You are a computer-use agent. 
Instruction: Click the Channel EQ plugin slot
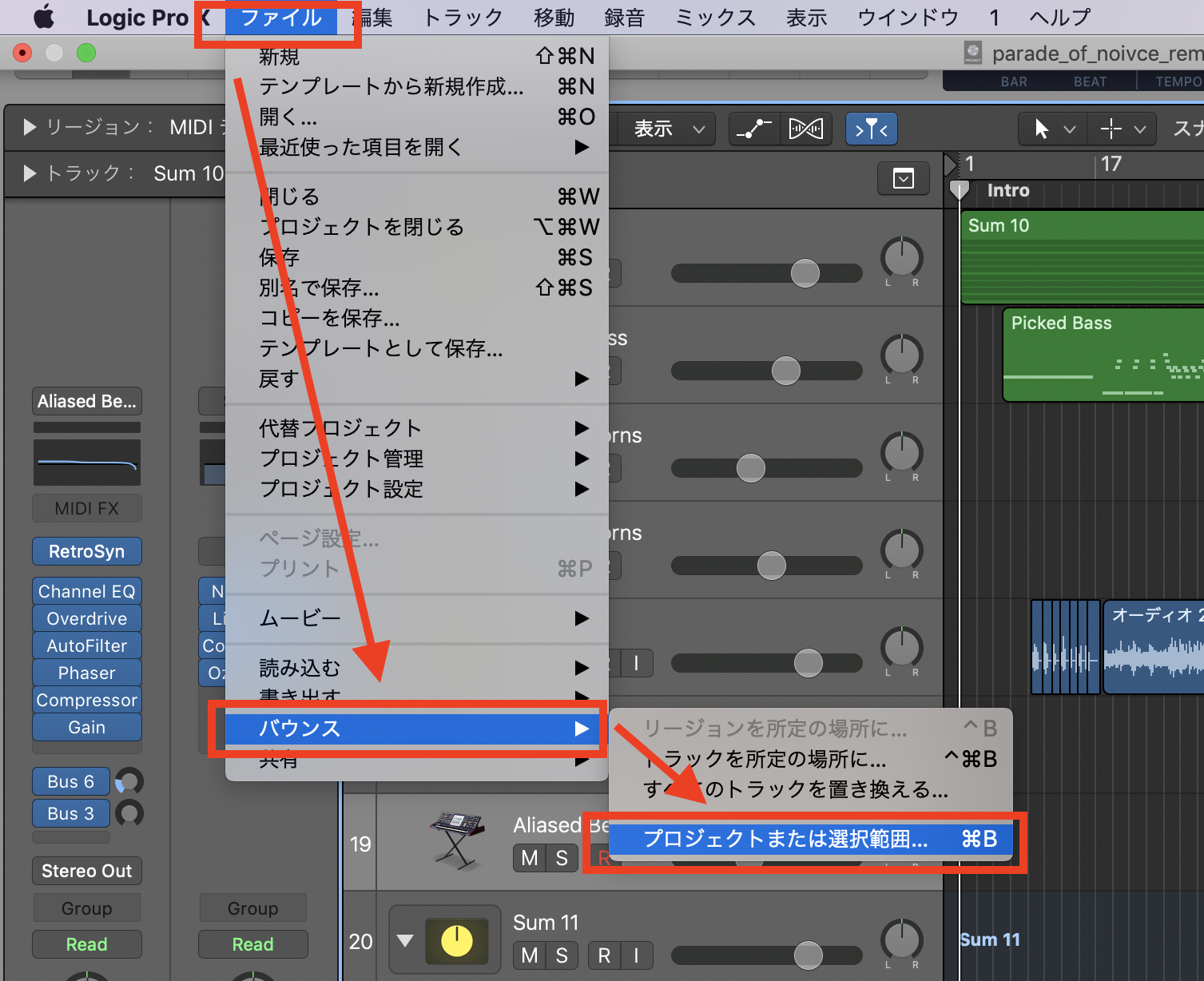pyautogui.click(x=86, y=591)
